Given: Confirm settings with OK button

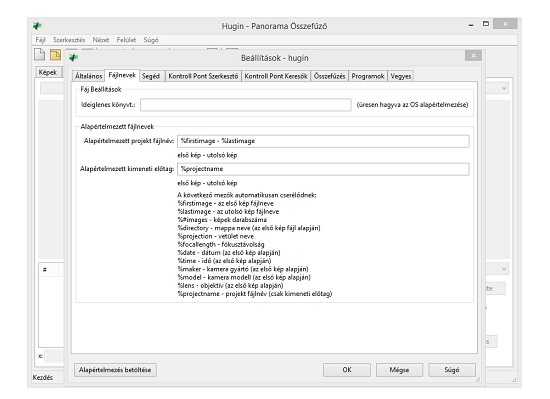Looking at the screenshot, I should pyautogui.click(x=347, y=370).
